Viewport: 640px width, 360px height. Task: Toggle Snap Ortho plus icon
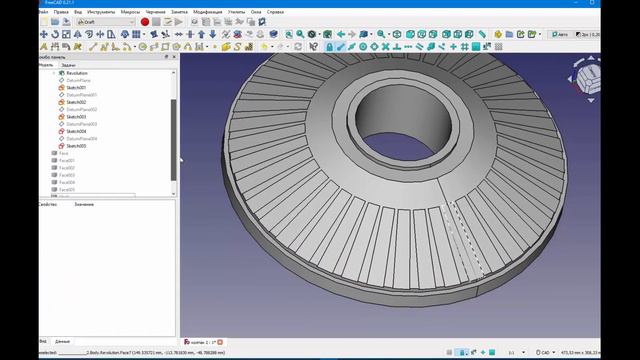click(453, 47)
